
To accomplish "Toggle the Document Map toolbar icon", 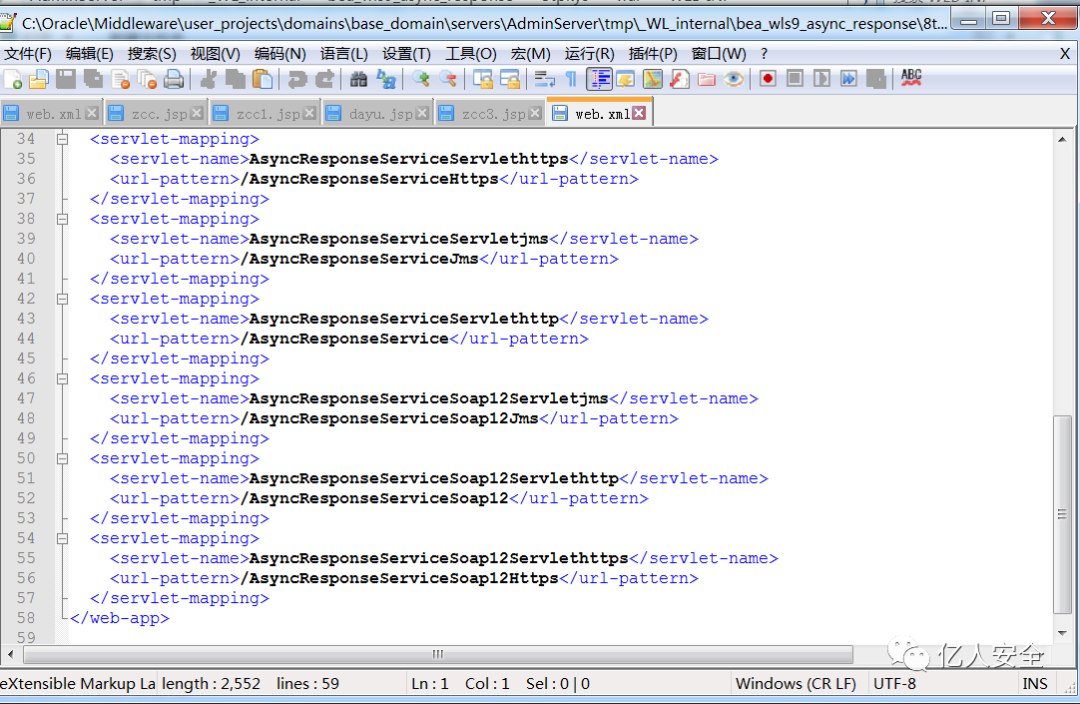I will click(x=652, y=79).
